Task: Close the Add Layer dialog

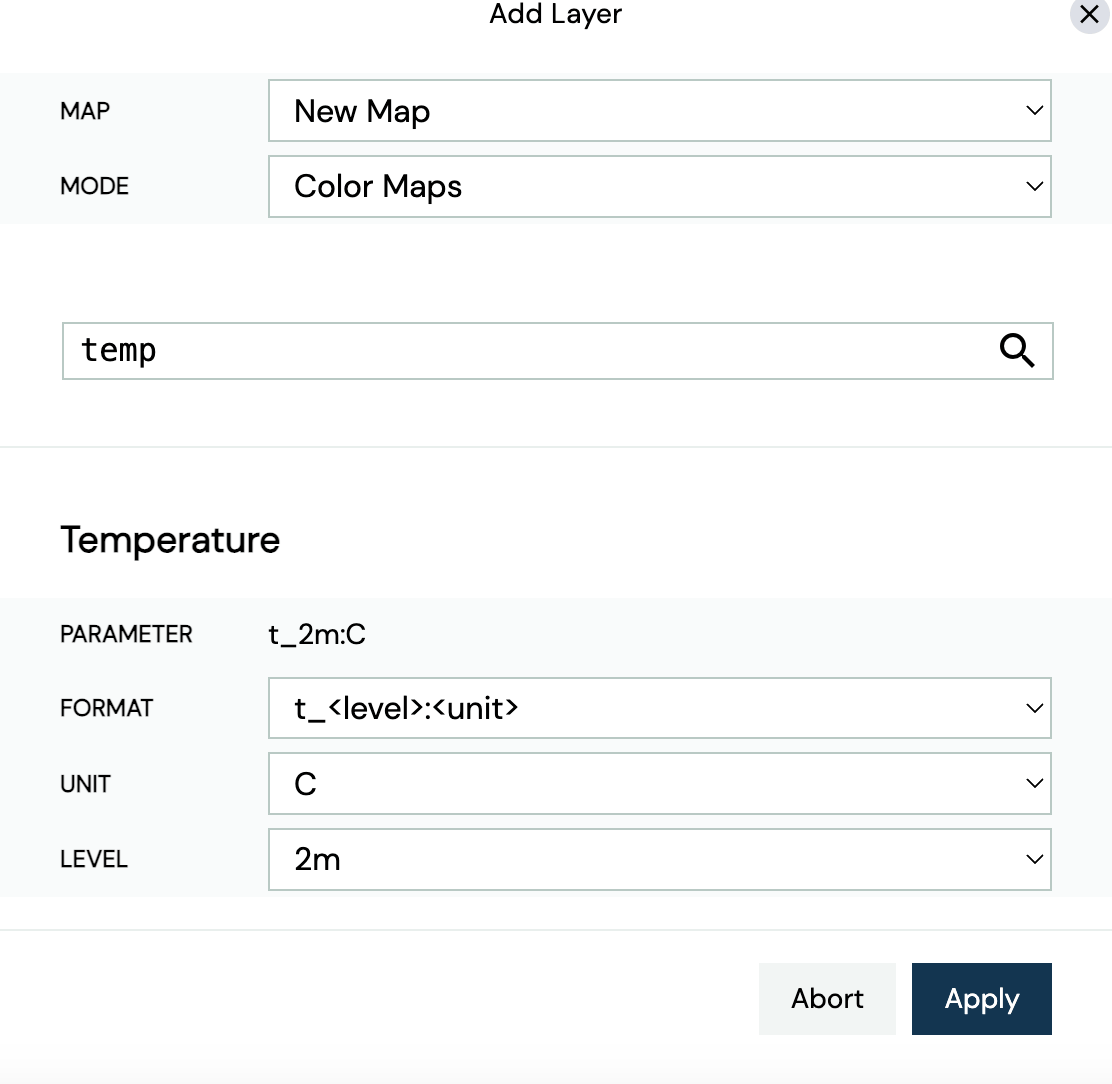Action: click(1089, 14)
